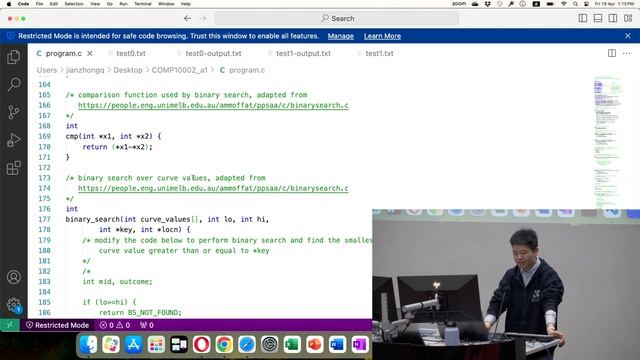Image resolution: width=640 pixels, height=360 pixels.
Task: Click the forwarded ports indicator
Action: click(x=147, y=325)
